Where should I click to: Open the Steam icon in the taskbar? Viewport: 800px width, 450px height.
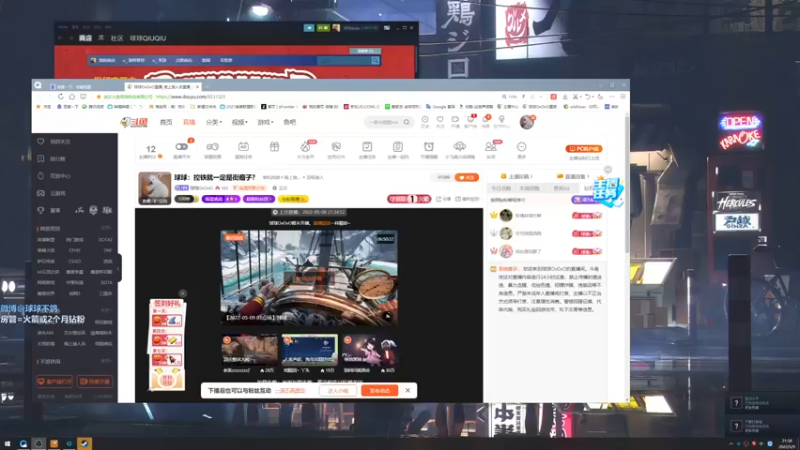(85, 443)
